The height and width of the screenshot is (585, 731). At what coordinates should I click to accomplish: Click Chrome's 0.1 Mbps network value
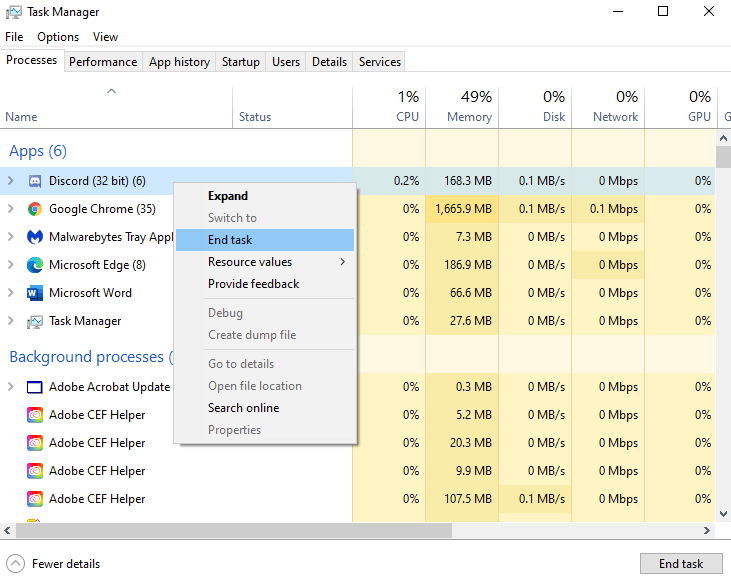[x=614, y=209]
